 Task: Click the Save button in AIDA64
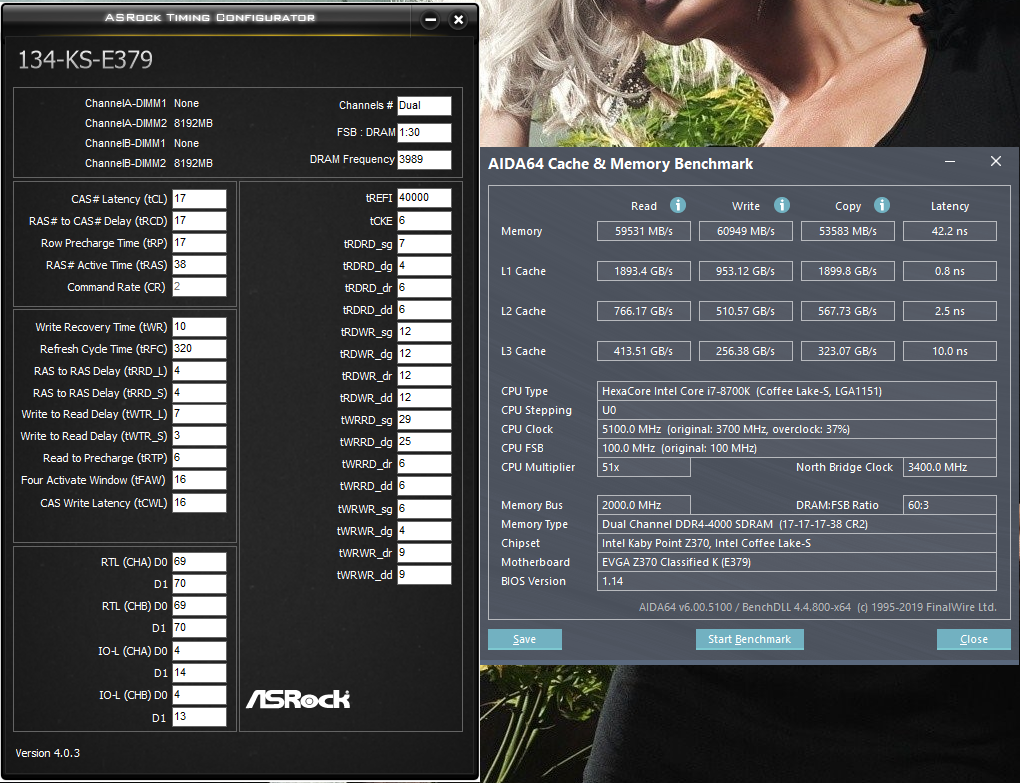click(524, 639)
